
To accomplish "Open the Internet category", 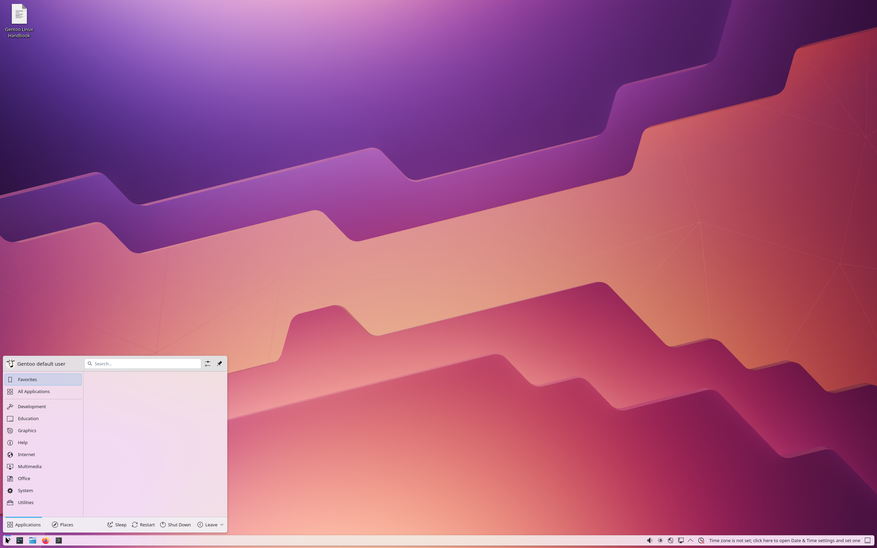I will point(43,455).
